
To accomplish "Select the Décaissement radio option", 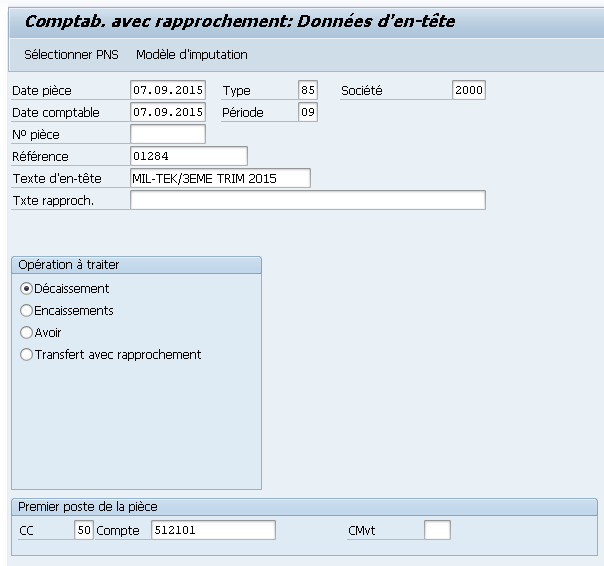I will pos(27,289).
